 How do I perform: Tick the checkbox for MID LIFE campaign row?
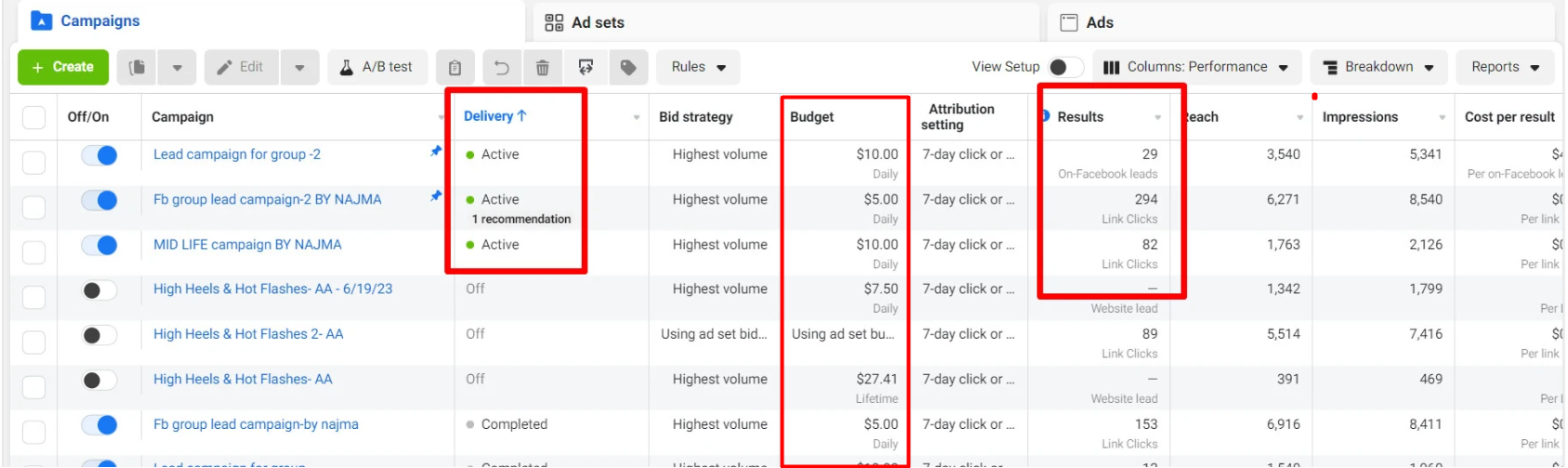point(33,252)
